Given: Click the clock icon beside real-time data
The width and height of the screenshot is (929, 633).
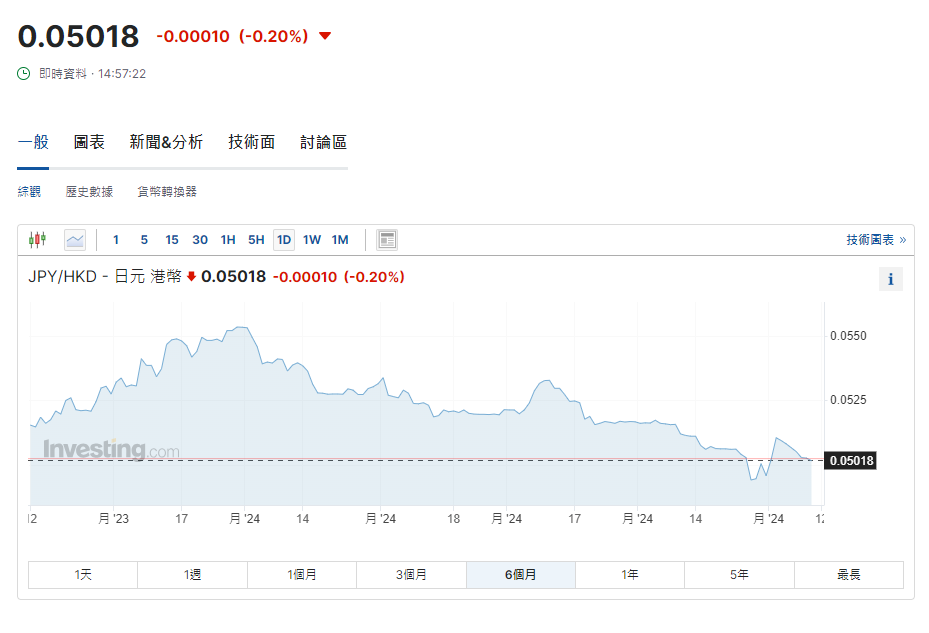Looking at the screenshot, I should pos(25,74).
